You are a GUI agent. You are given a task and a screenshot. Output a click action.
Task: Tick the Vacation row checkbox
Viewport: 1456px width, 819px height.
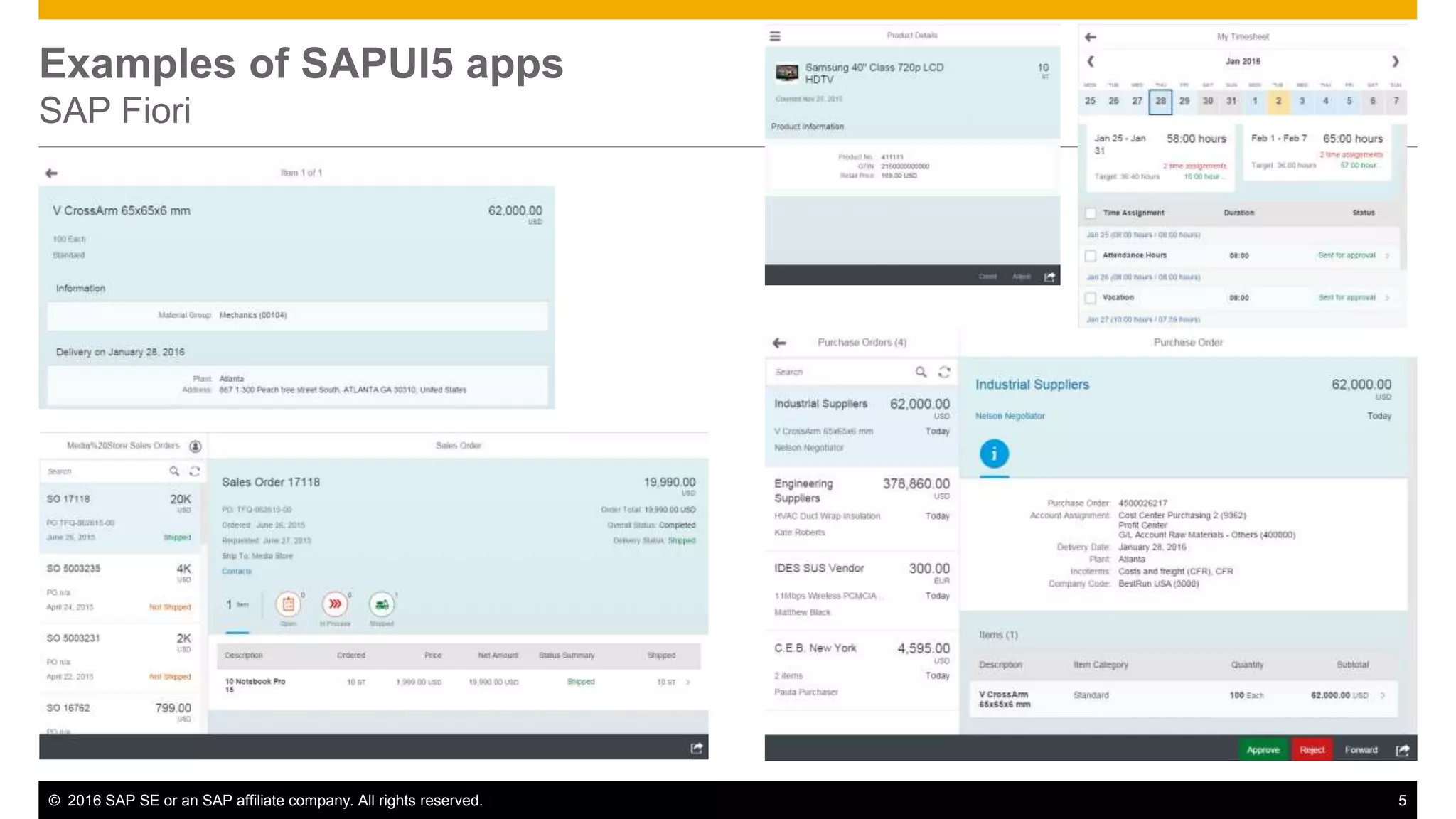[x=1091, y=298]
